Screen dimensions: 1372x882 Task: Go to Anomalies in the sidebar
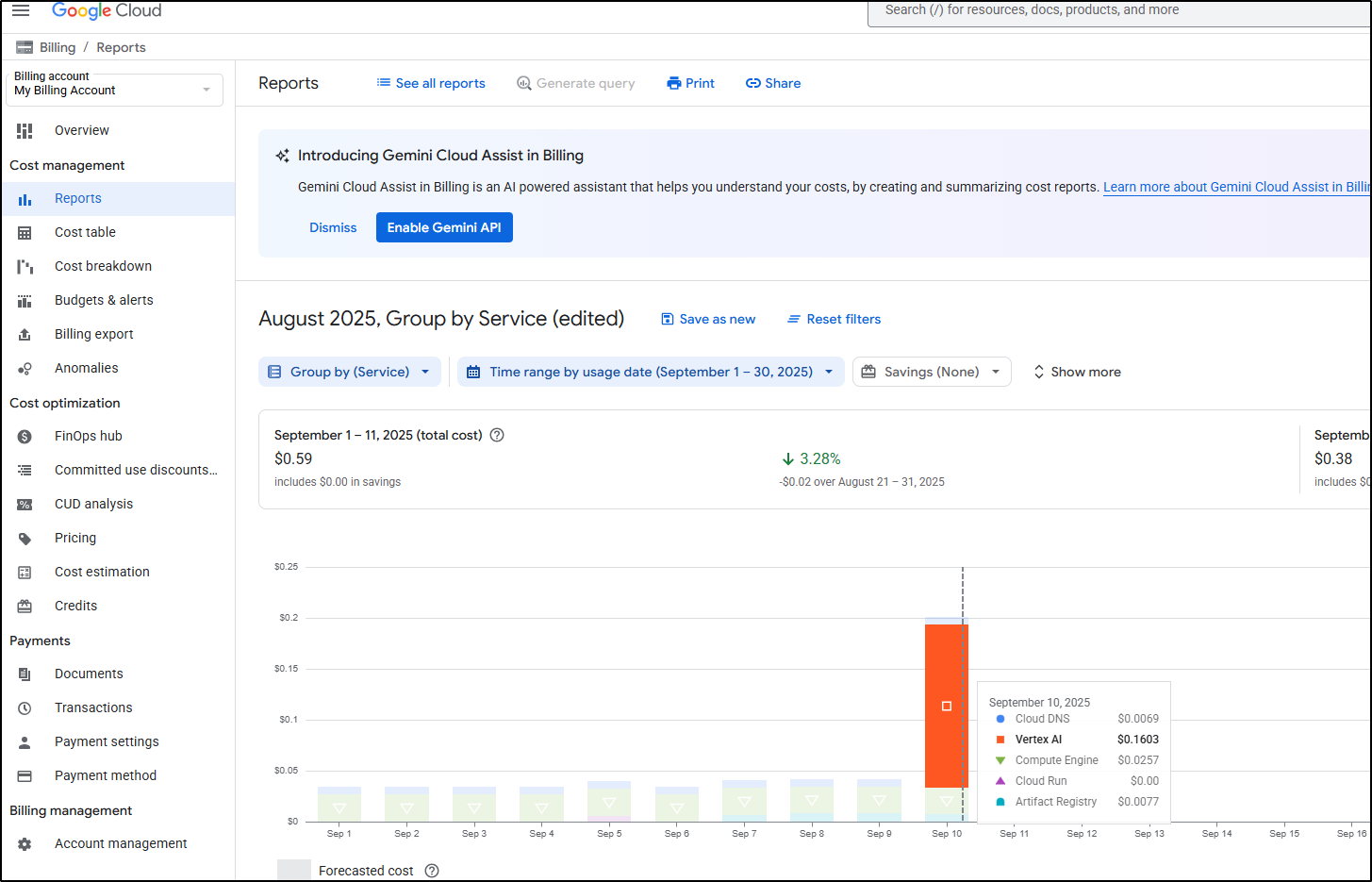pos(86,368)
